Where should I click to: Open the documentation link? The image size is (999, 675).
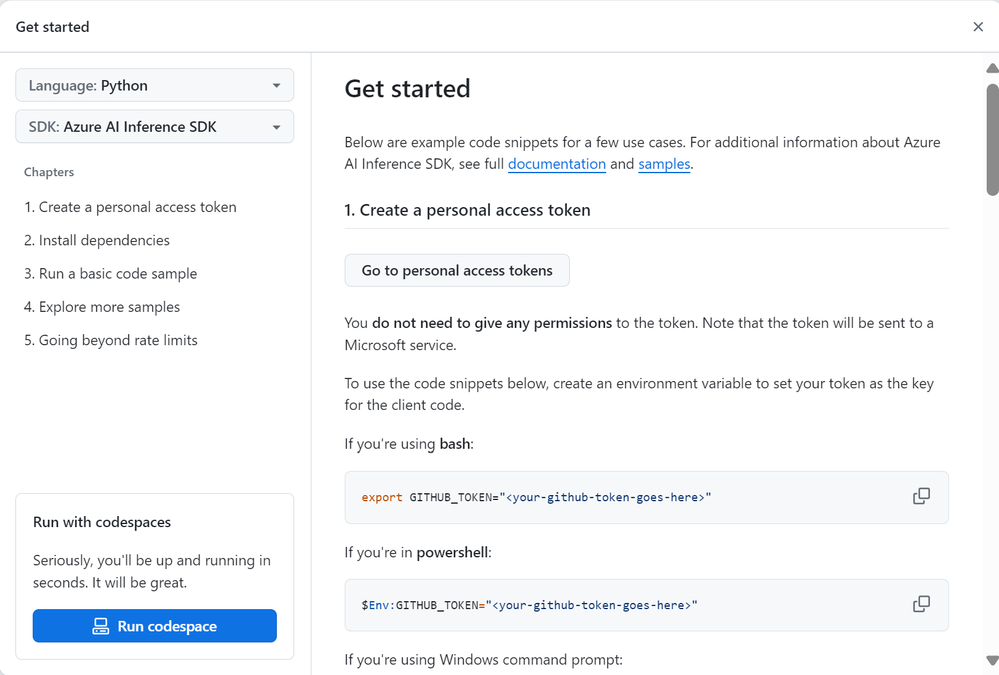point(557,164)
